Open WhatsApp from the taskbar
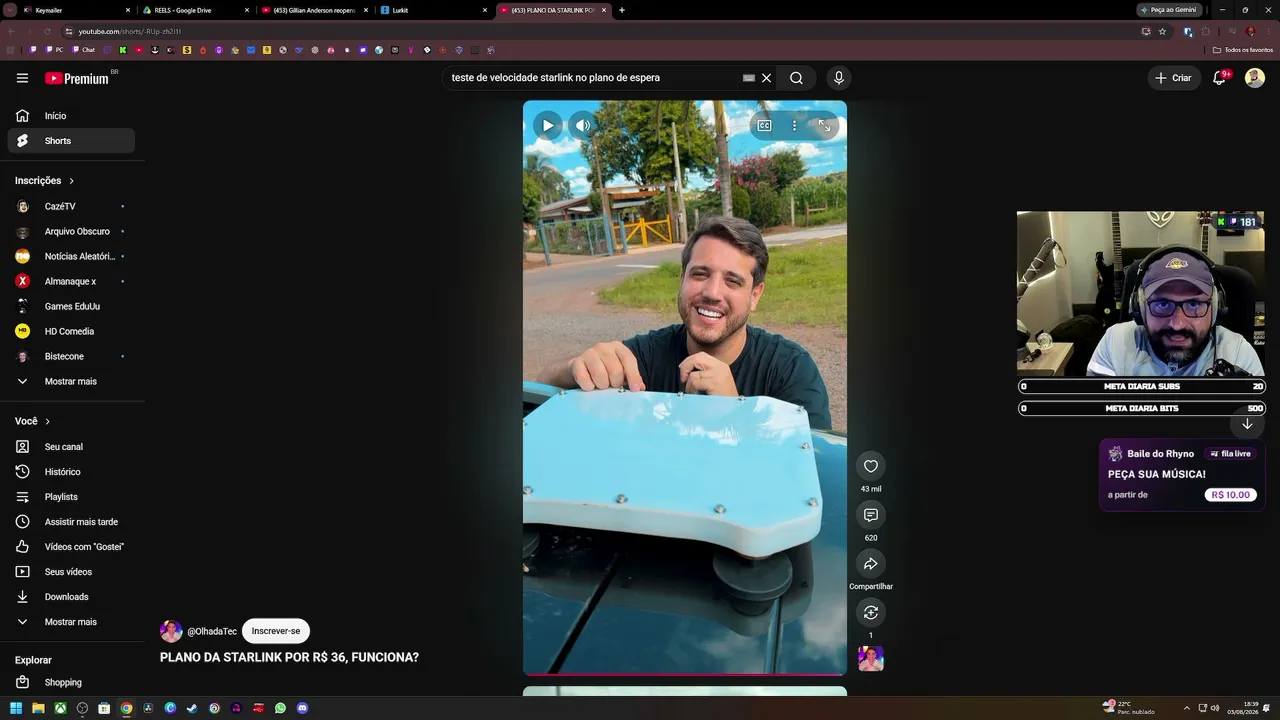Screen dimensions: 1280x720 tap(280, 708)
